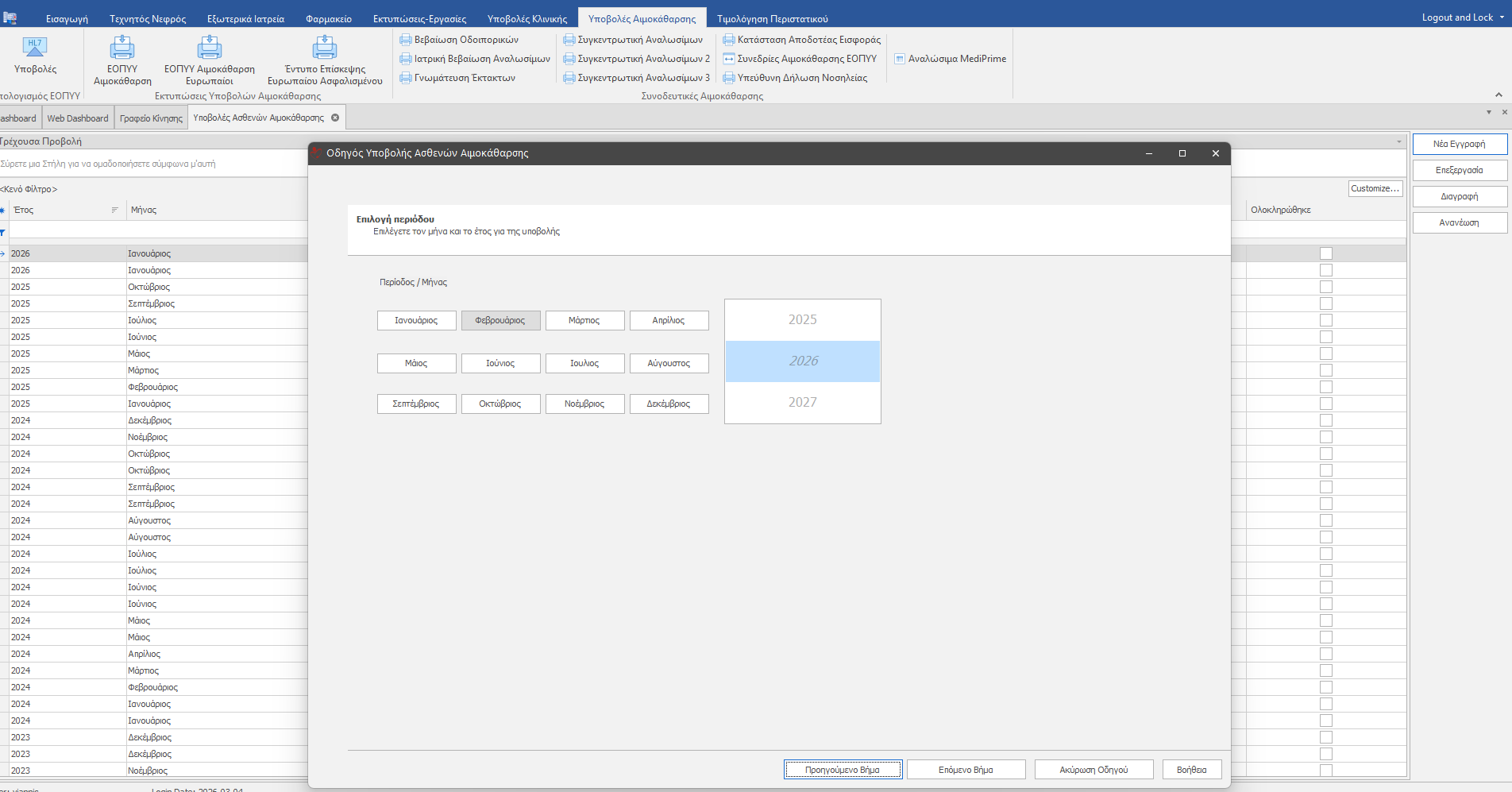
Task: Click Βεβαίωση Οδοιπορικών print icon
Action: [406, 40]
